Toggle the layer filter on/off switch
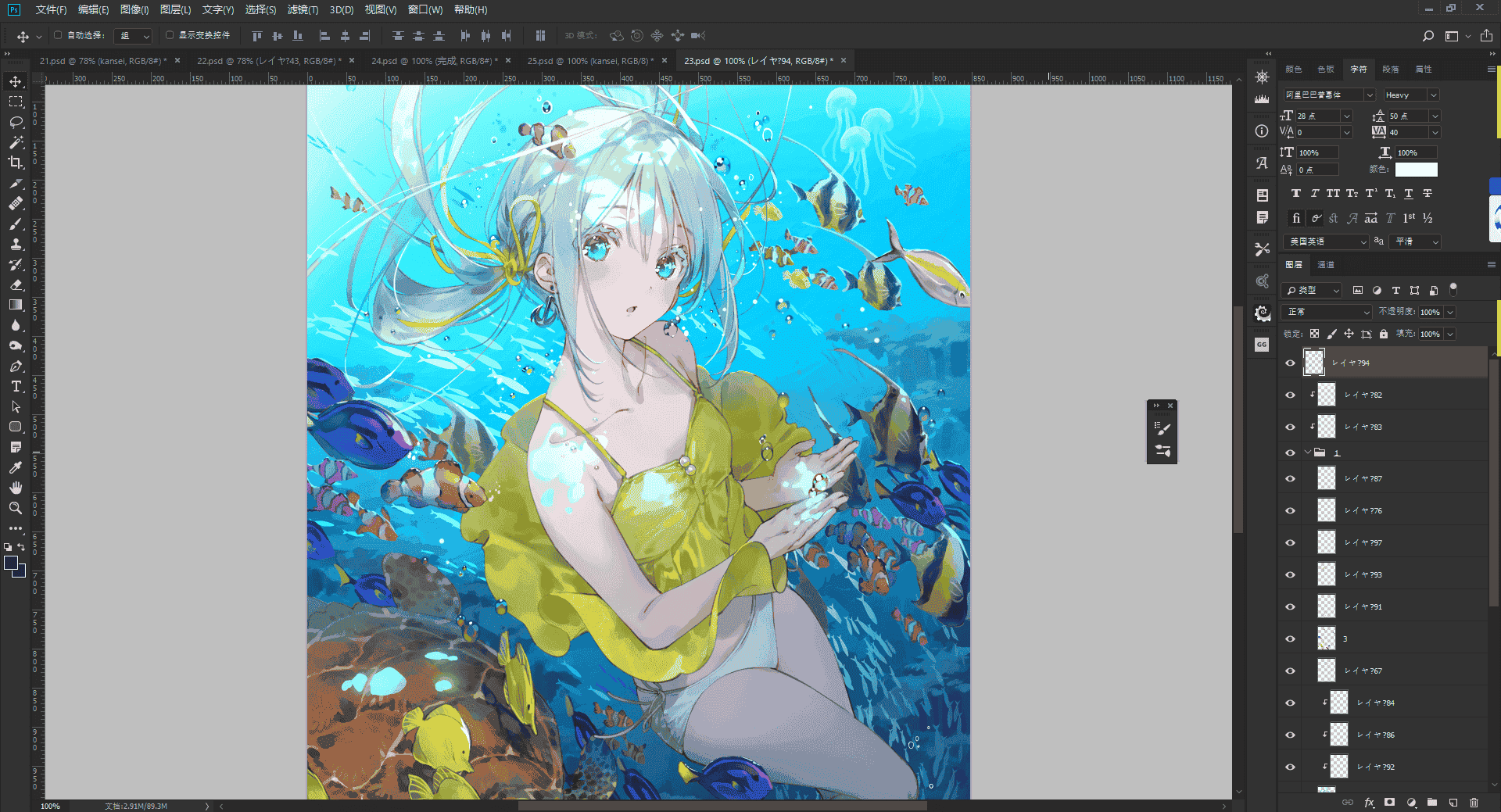Image resolution: width=1501 pixels, height=812 pixels. (1453, 289)
